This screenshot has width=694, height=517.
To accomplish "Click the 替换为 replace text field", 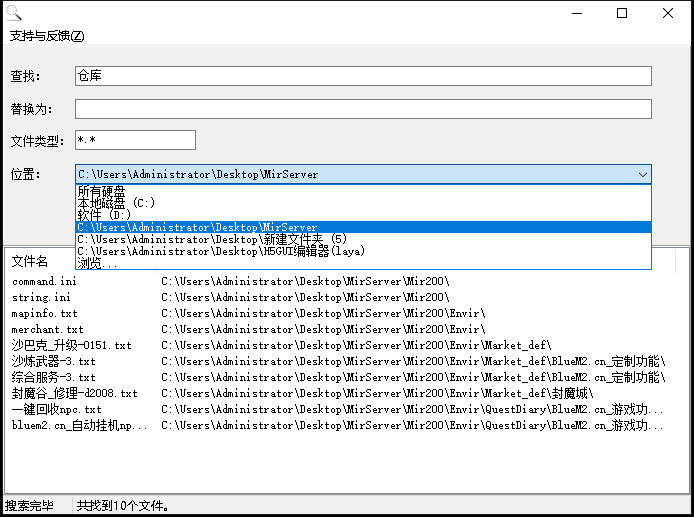I will 363,109.
